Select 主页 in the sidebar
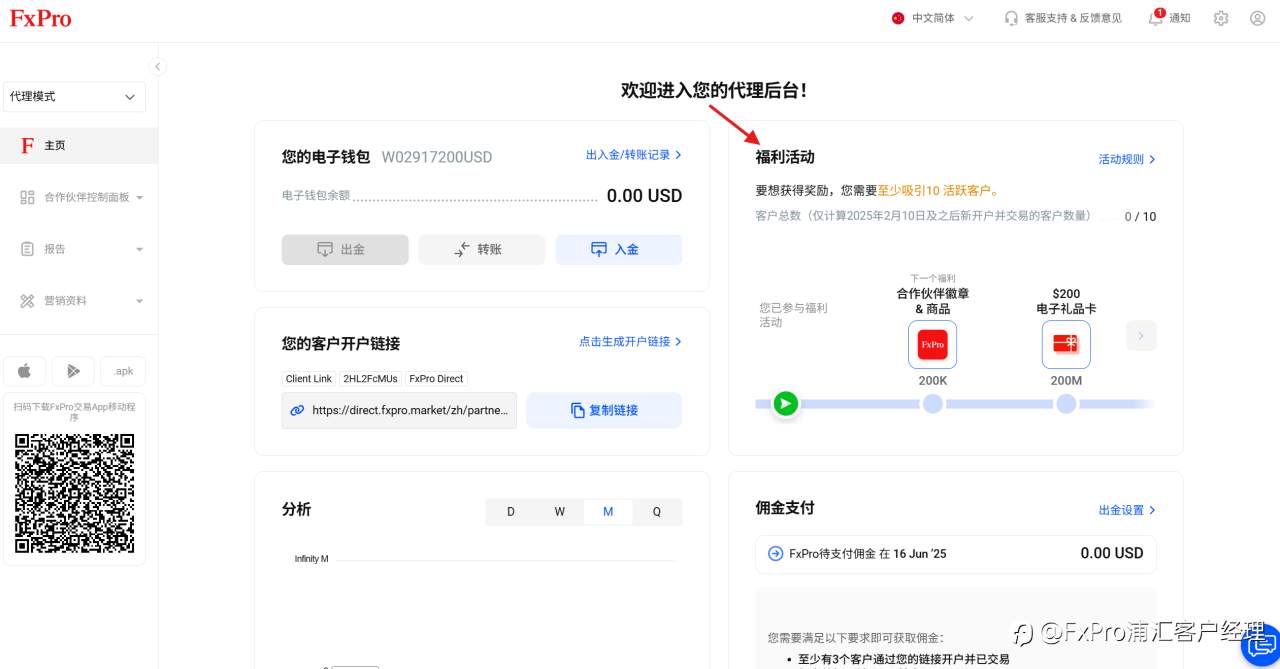The image size is (1280, 669). point(79,145)
